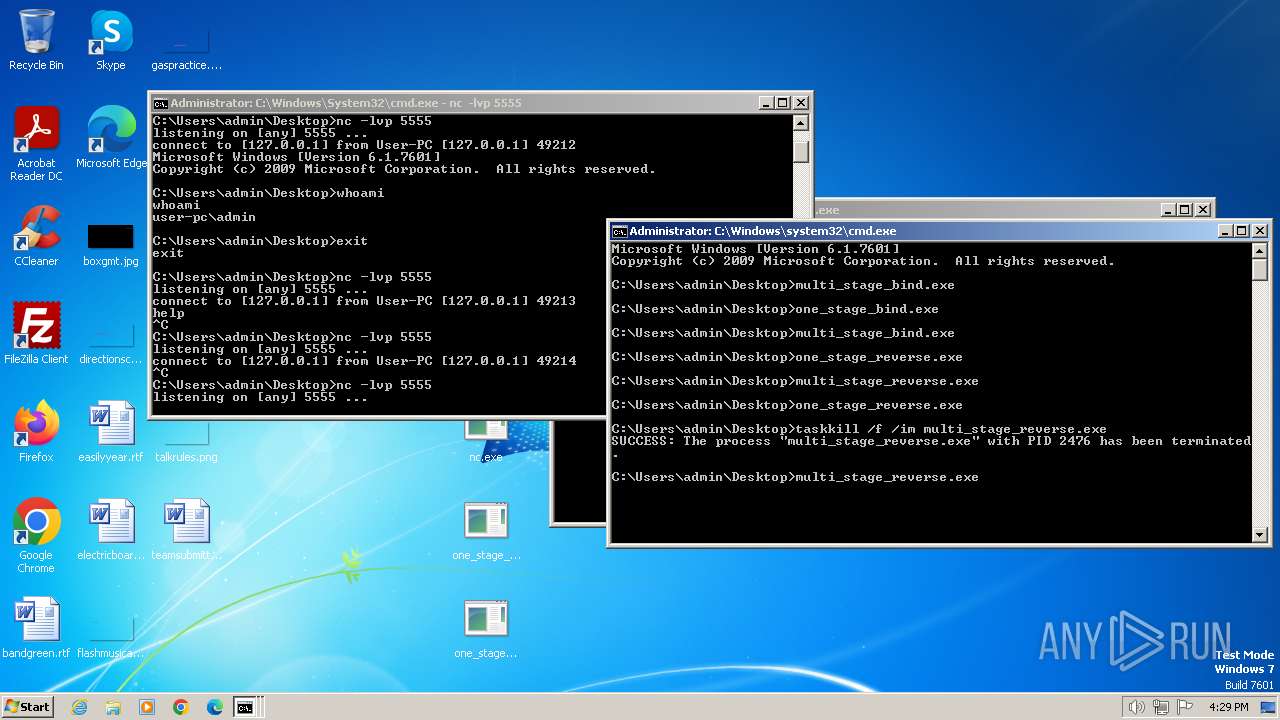Open the Windows Start menu
Viewport: 1280px width, 720px height.
coord(27,706)
